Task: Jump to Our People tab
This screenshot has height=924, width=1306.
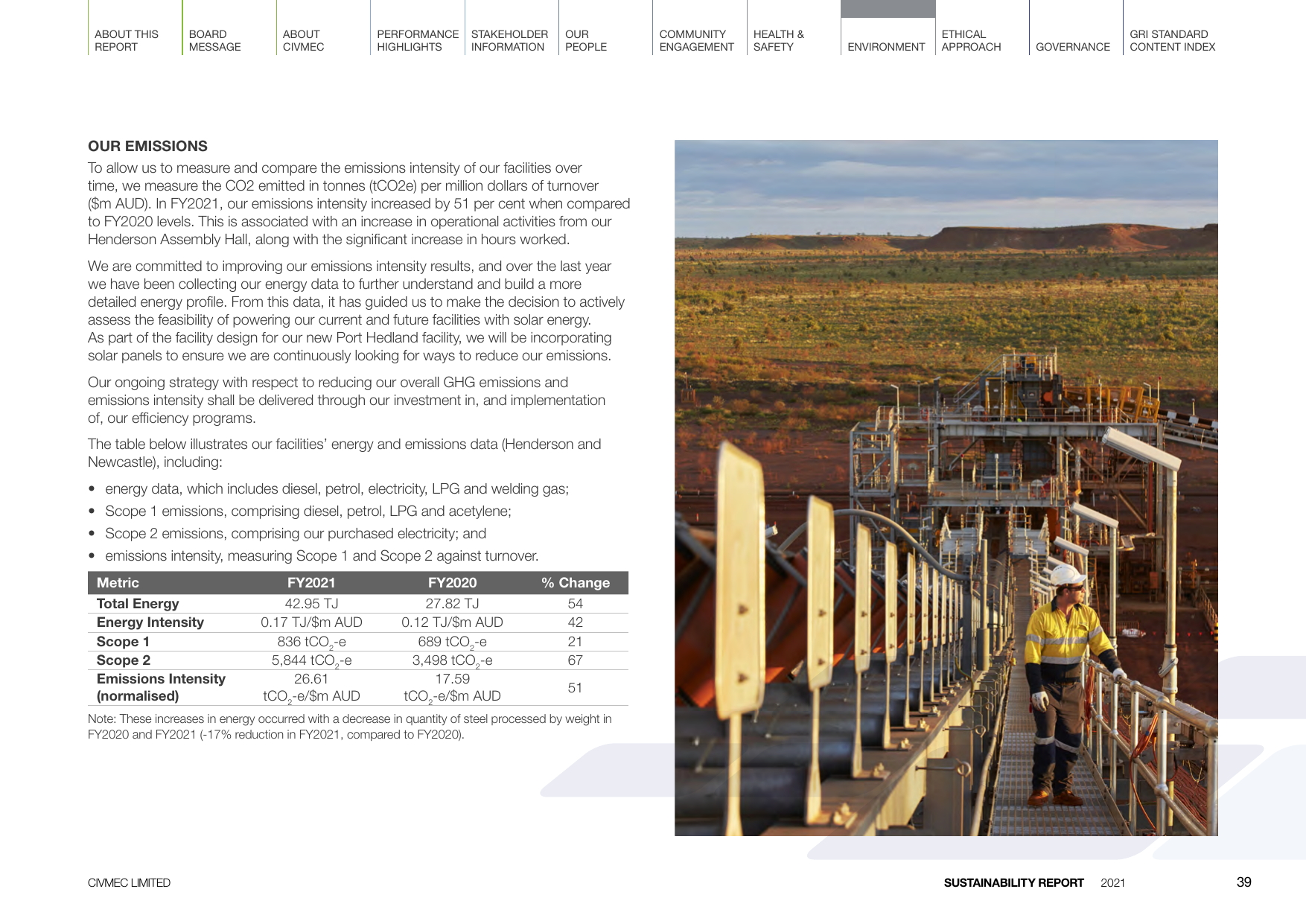Action: (586, 40)
